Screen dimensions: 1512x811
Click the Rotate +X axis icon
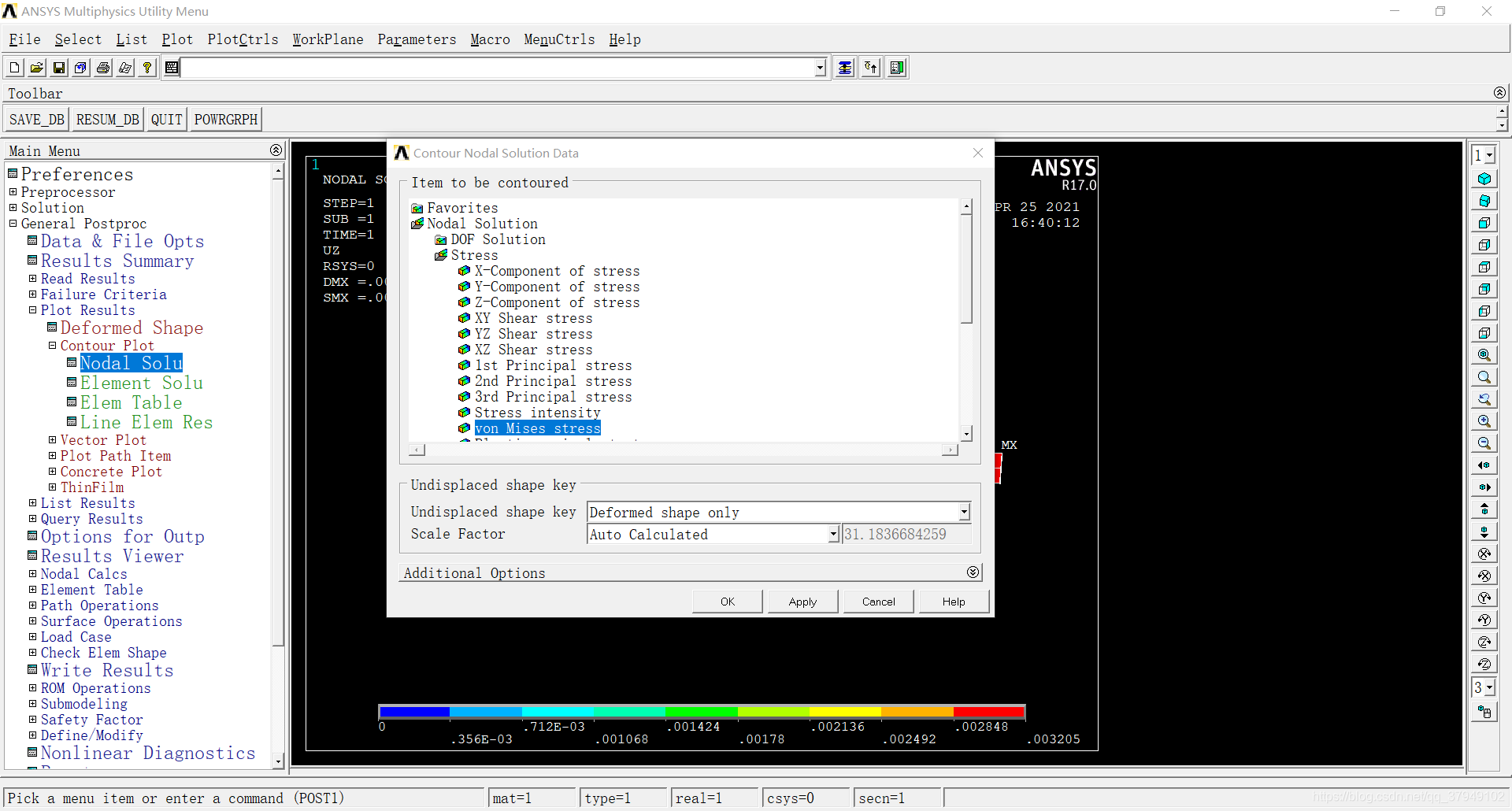pos(1484,554)
